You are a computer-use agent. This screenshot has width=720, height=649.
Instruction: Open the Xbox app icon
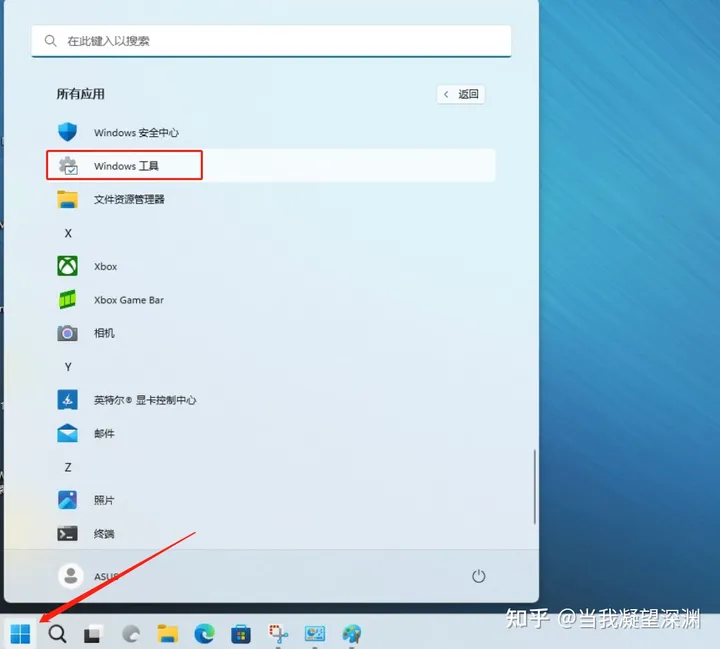68,266
